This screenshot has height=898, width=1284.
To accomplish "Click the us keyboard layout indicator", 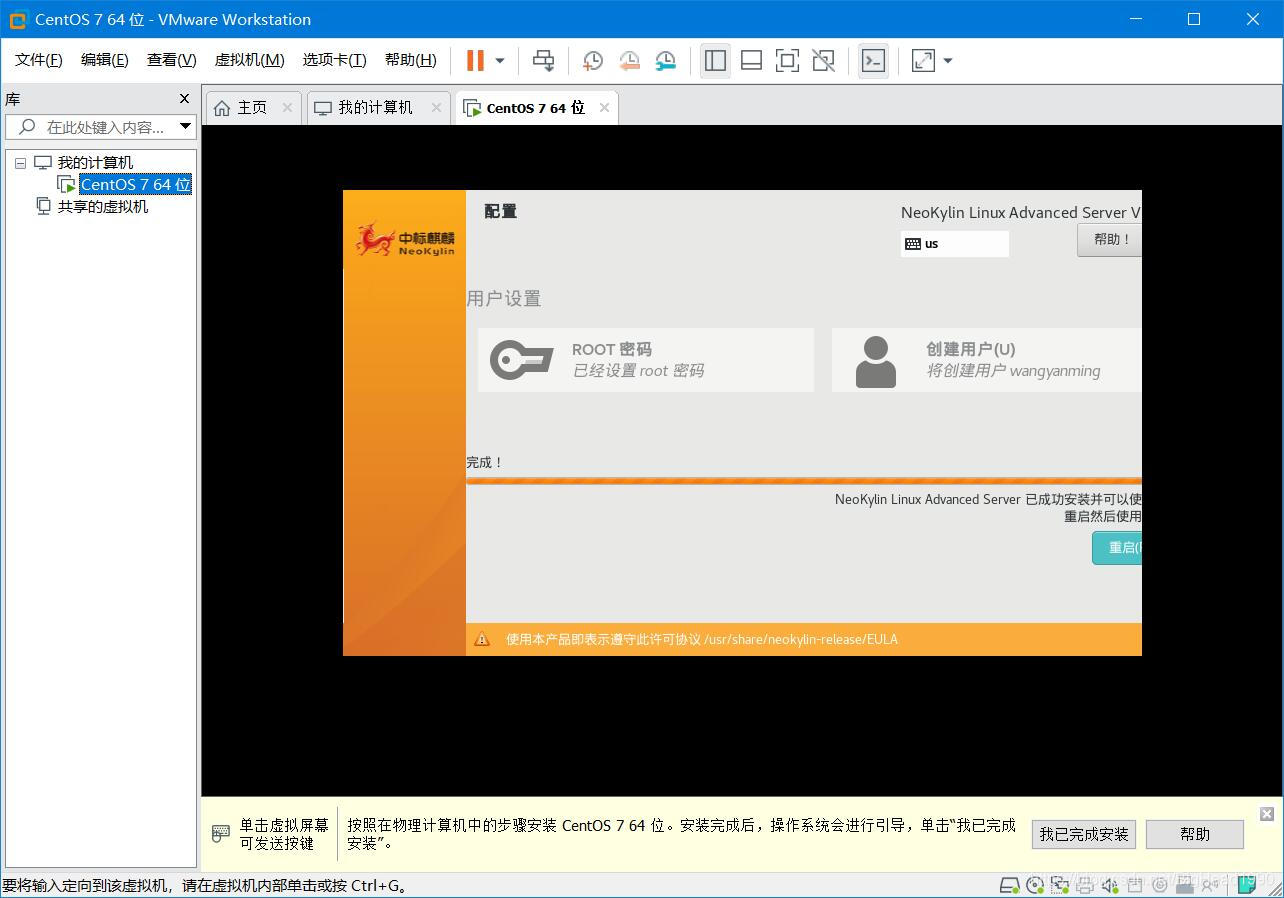I will 954,244.
